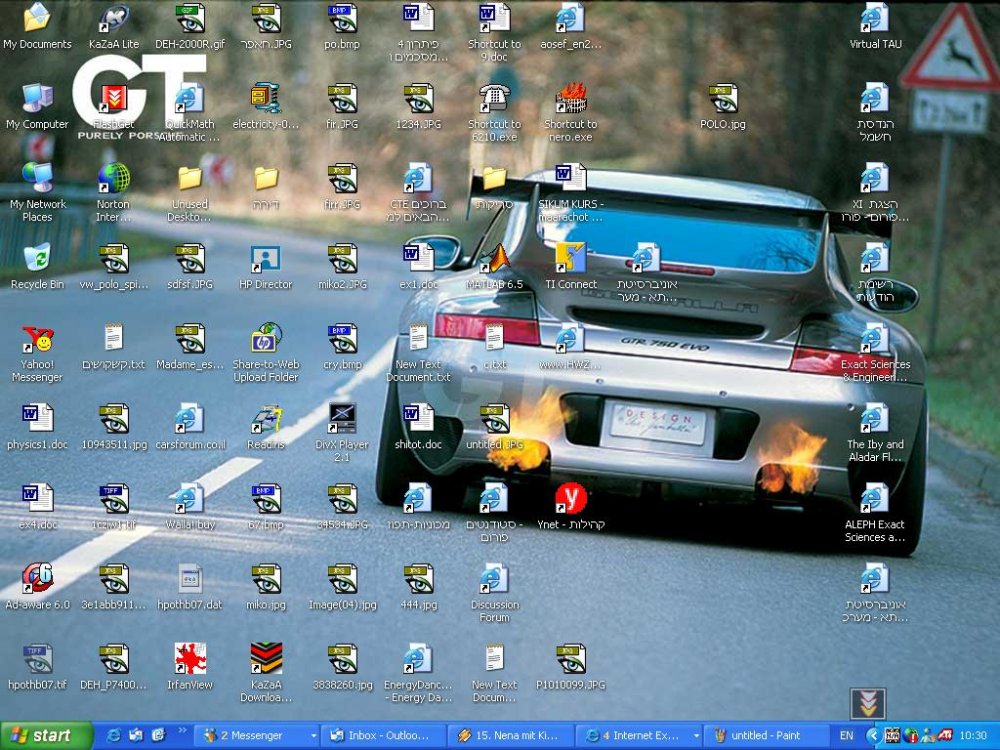Open the Norton Internet shortcut icon
The image size is (1000, 750).
point(114,178)
